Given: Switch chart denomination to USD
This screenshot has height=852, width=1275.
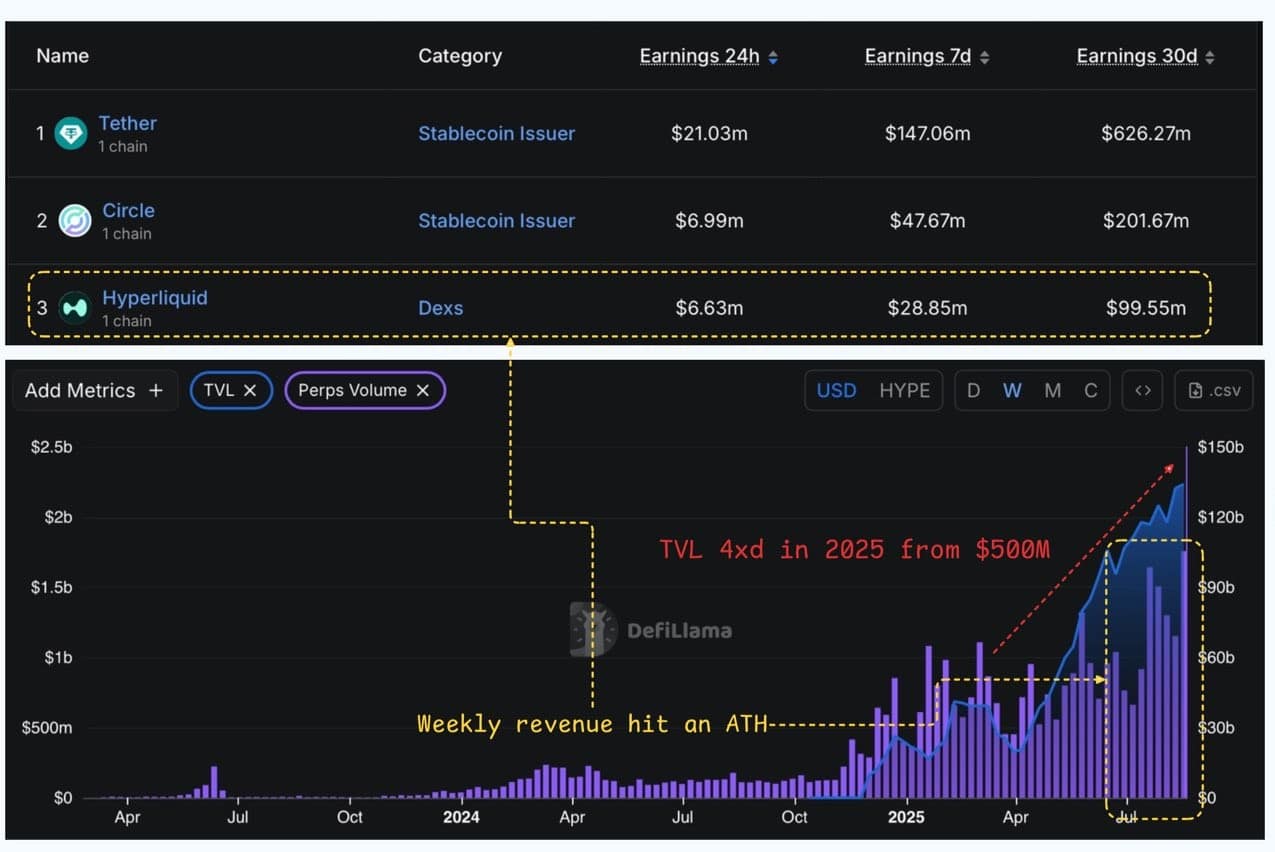Looking at the screenshot, I should coord(836,390).
